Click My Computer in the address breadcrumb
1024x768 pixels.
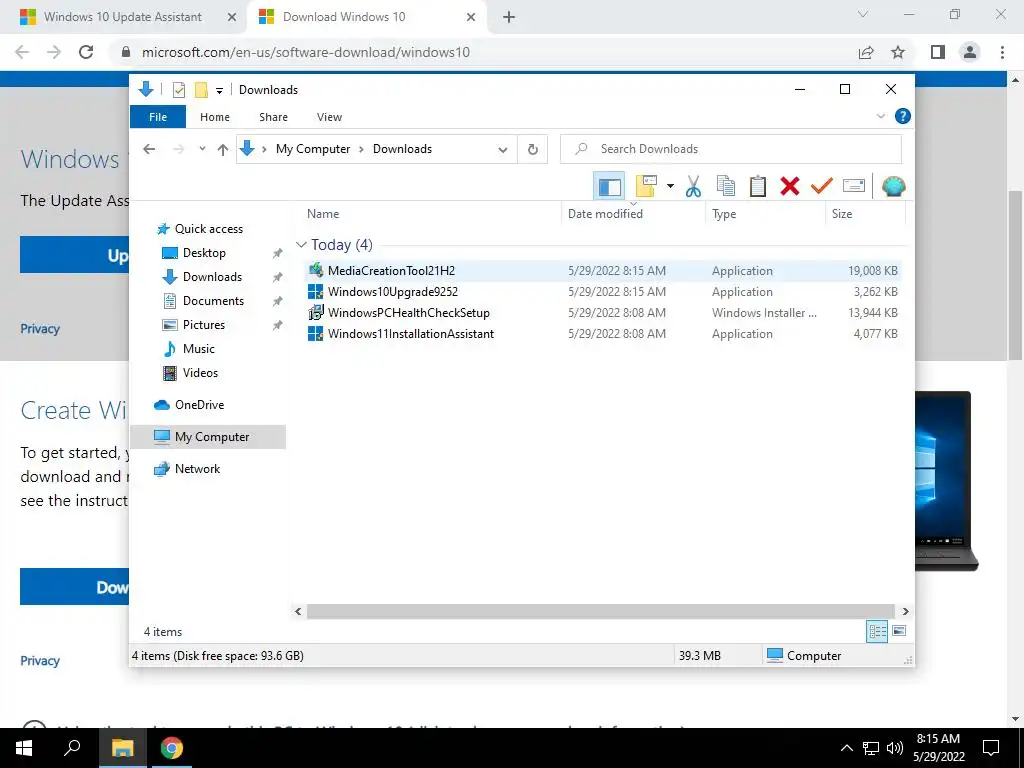313,149
